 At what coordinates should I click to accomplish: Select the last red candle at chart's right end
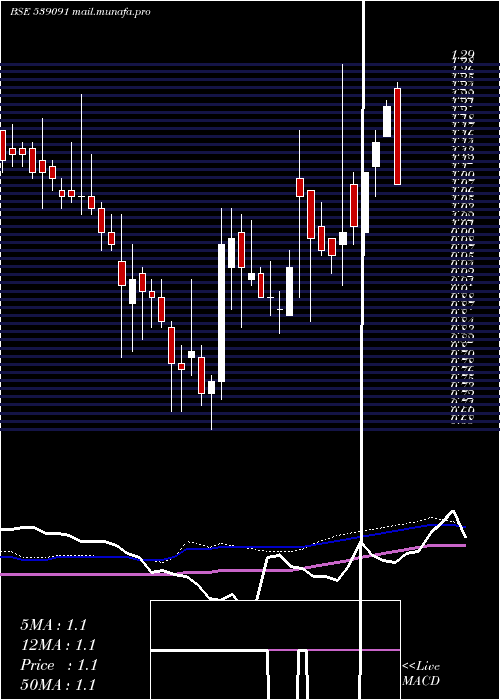pos(397,136)
